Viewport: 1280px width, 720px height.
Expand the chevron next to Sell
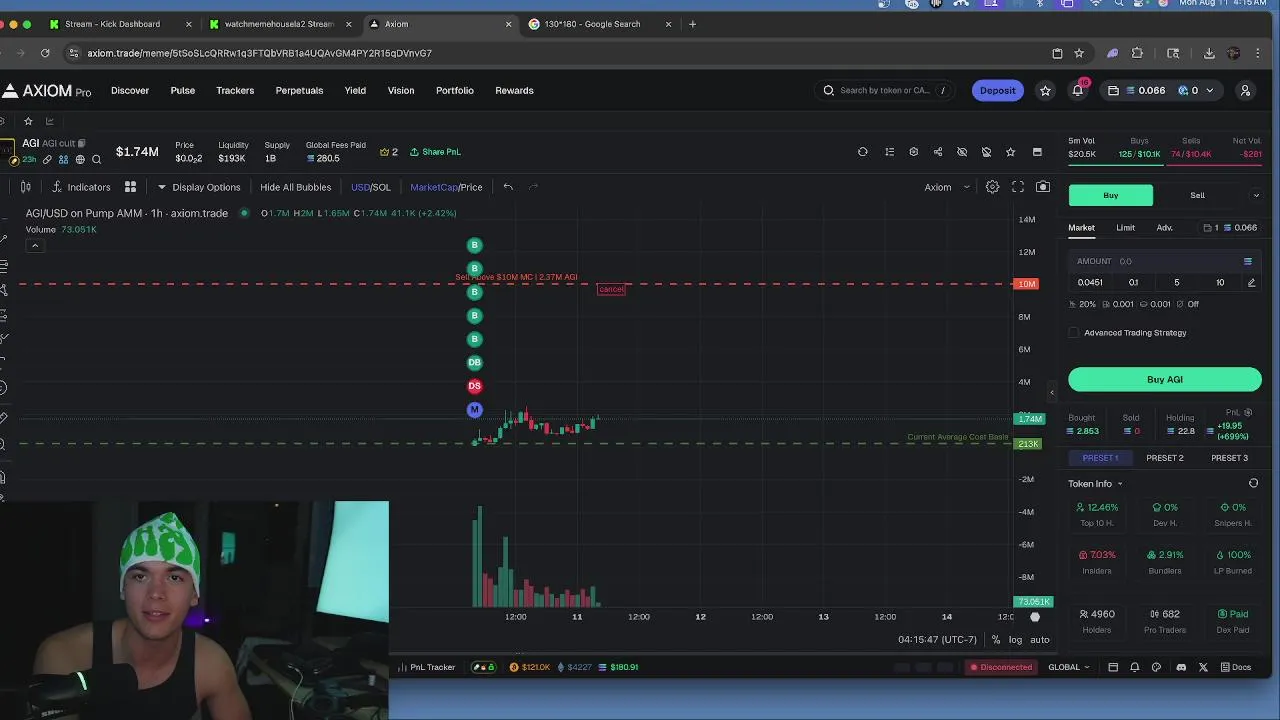1256,196
